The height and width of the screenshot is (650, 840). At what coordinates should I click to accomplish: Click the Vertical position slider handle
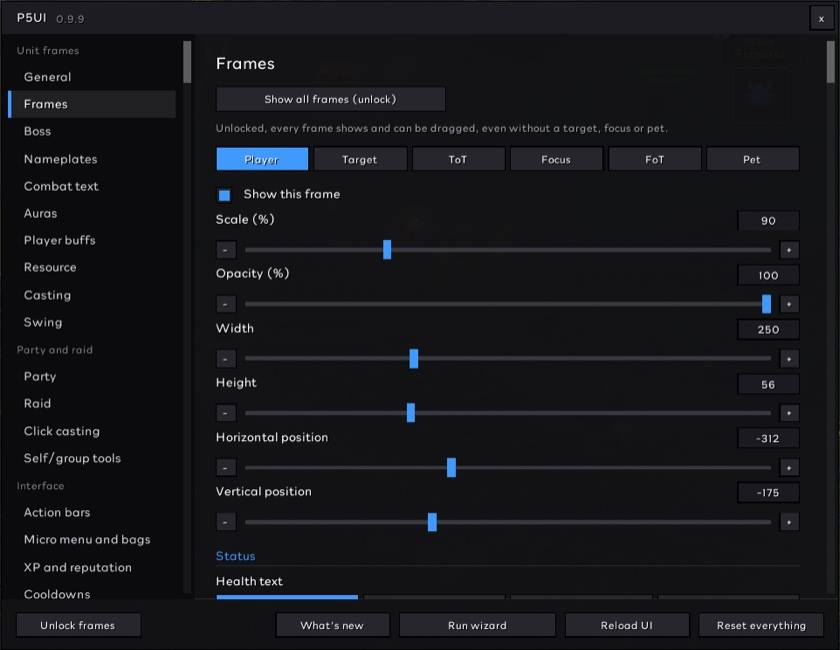pos(432,522)
